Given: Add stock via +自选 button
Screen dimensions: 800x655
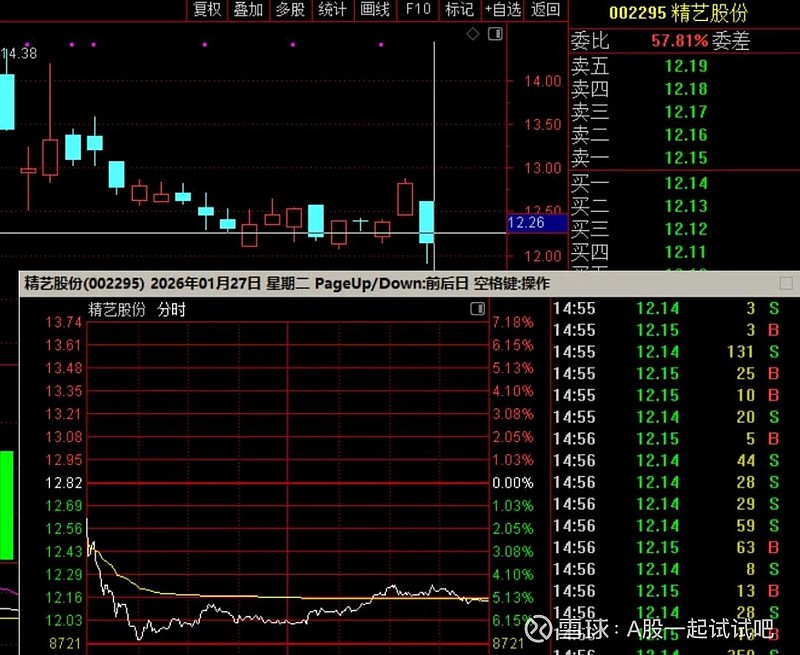Looking at the screenshot, I should [503, 9].
